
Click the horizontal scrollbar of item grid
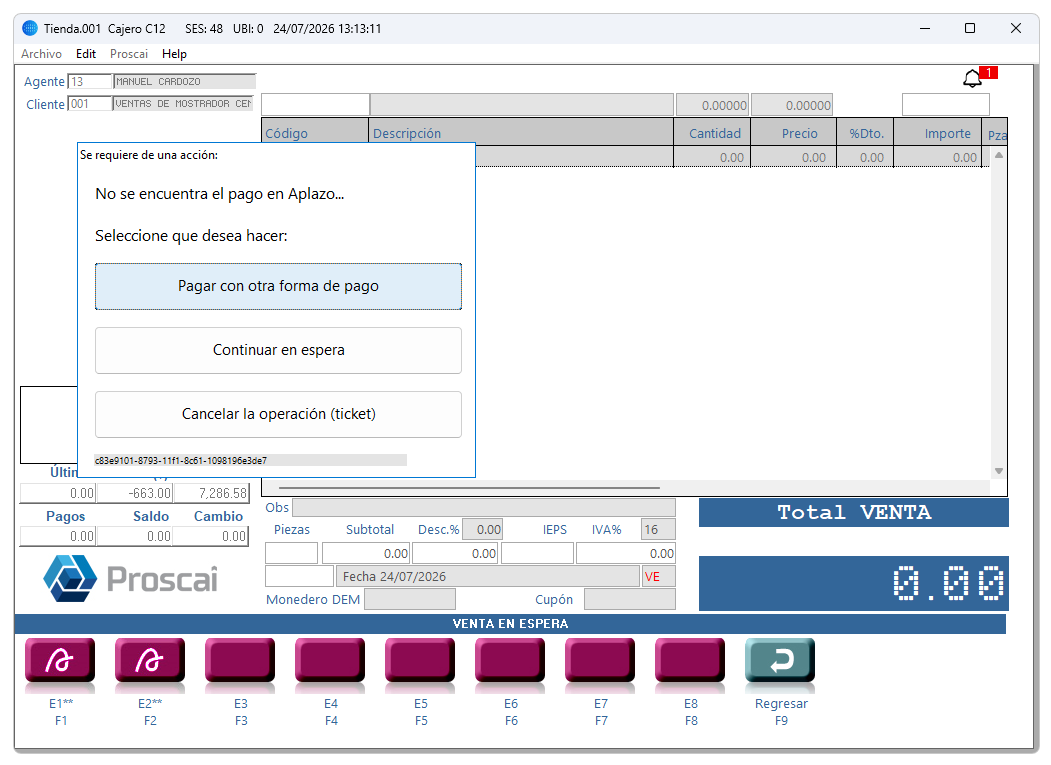tap(469, 488)
